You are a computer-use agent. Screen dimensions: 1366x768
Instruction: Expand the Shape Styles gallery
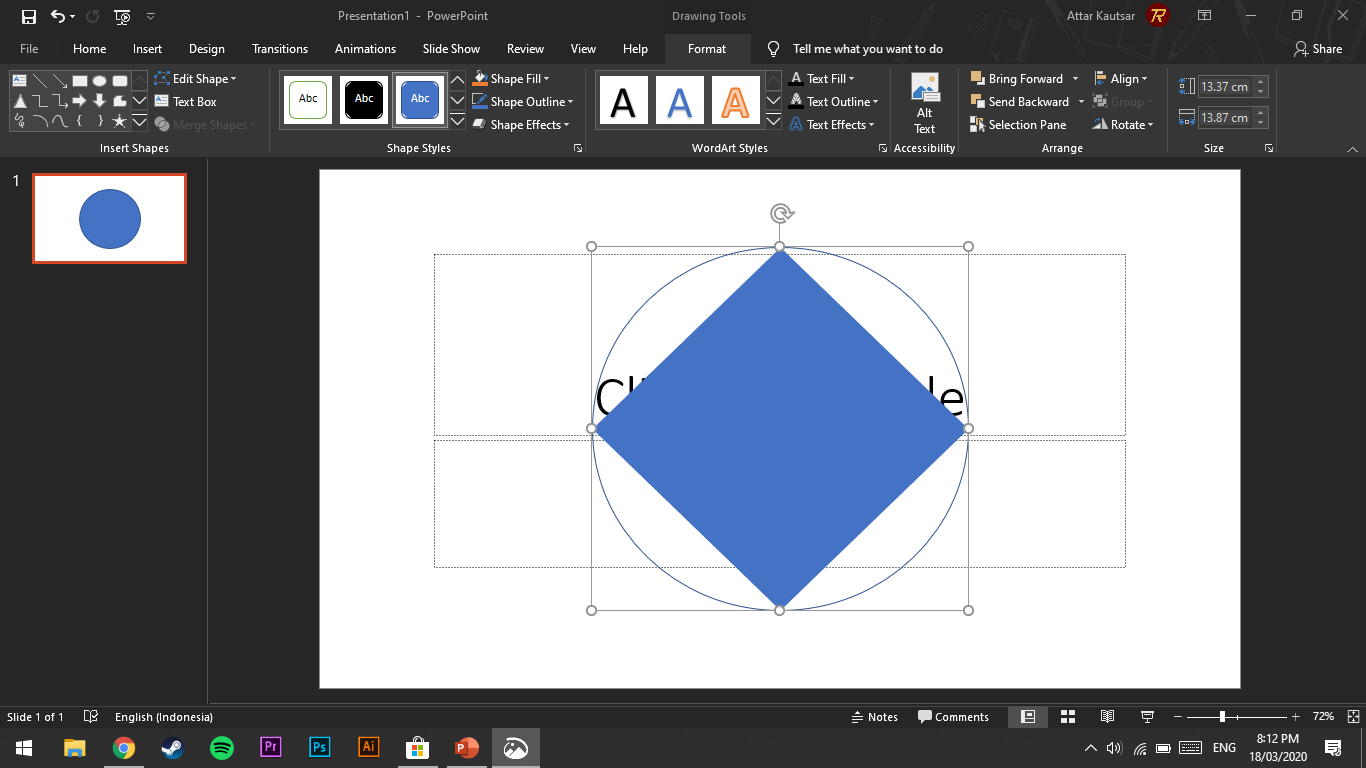pyautogui.click(x=457, y=121)
